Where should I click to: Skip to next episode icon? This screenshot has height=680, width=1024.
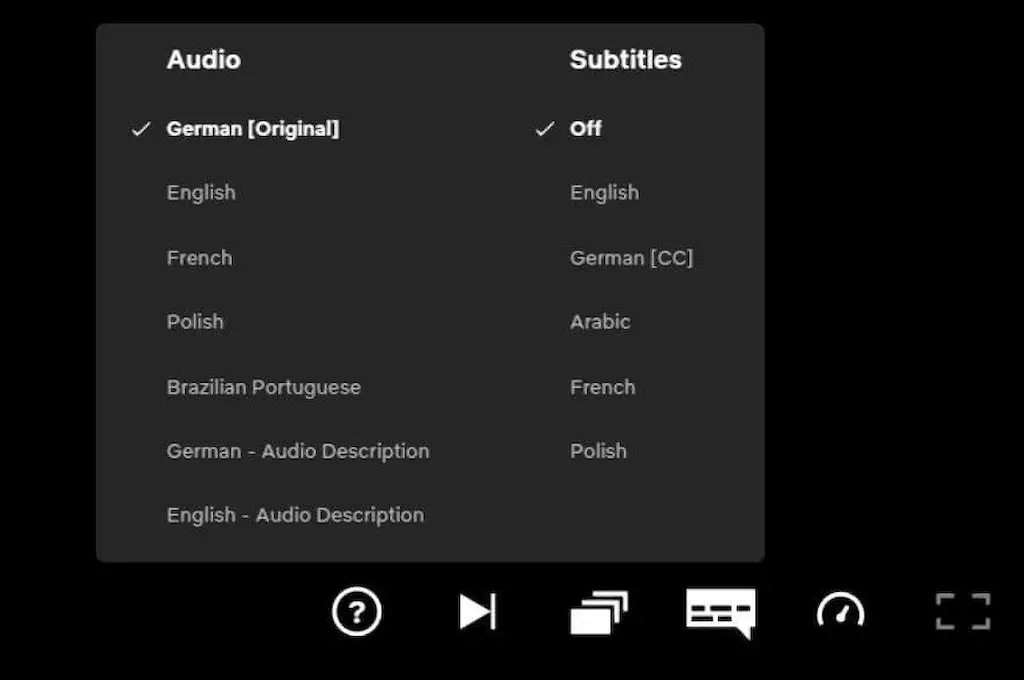pyautogui.click(x=477, y=611)
